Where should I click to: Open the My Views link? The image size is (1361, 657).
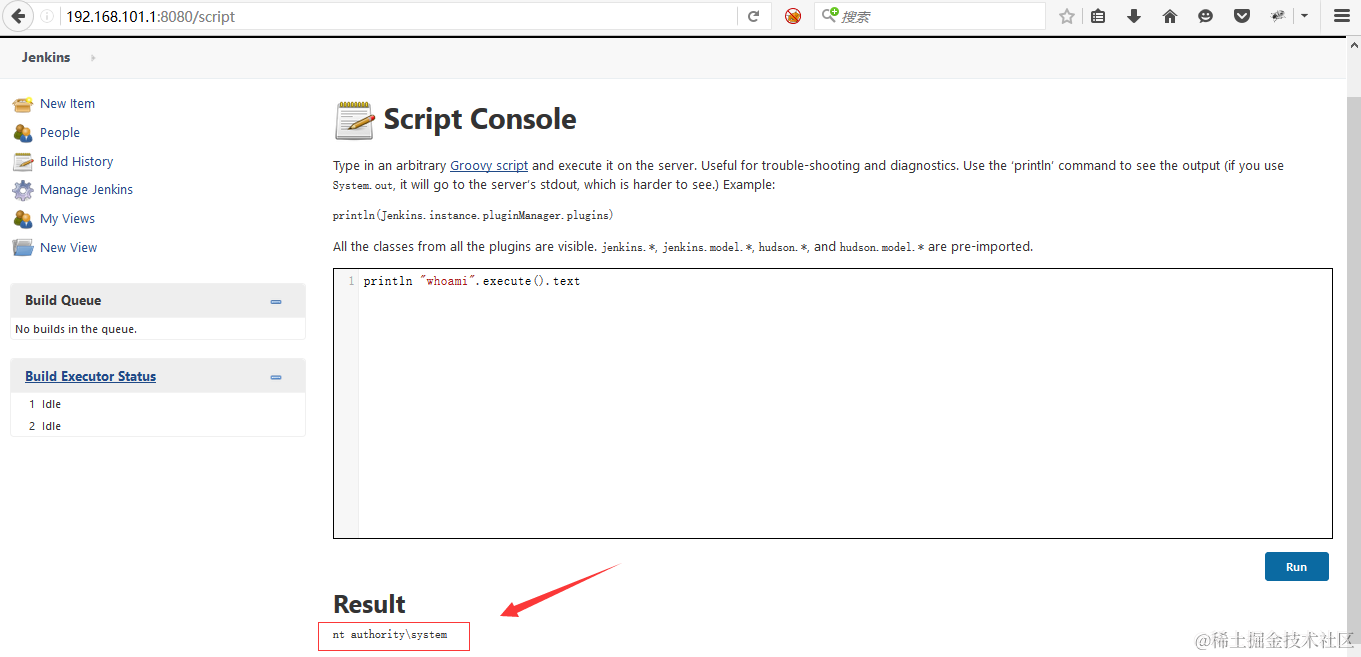click(x=67, y=219)
